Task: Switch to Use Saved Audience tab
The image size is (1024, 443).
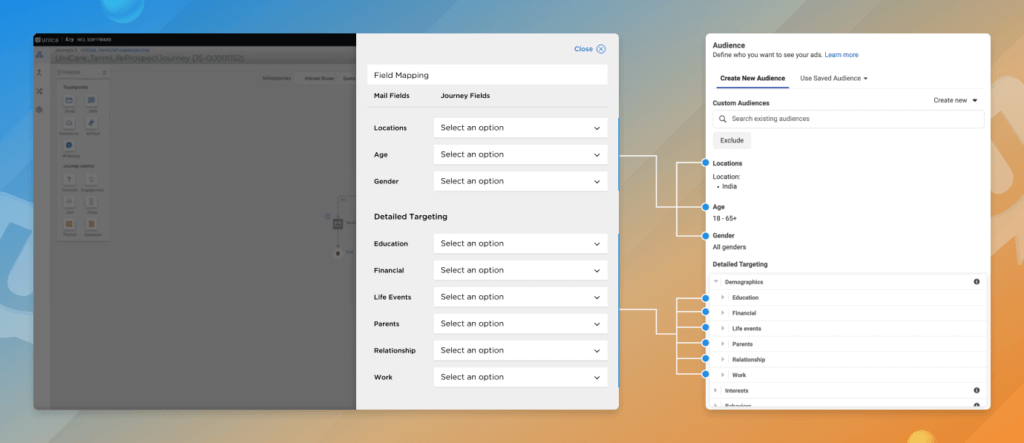Action: tap(833, 78)
